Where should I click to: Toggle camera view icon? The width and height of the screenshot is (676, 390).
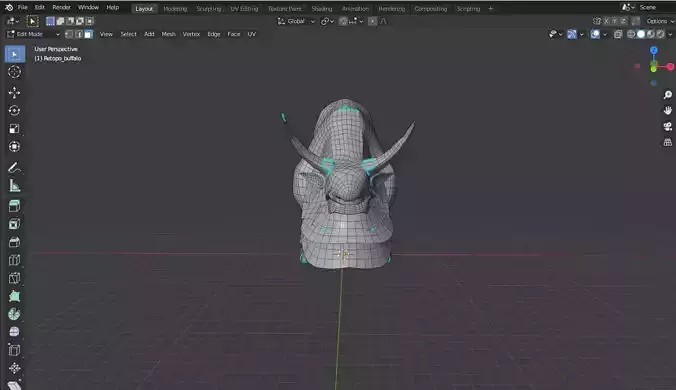click(x=668, y=126)
